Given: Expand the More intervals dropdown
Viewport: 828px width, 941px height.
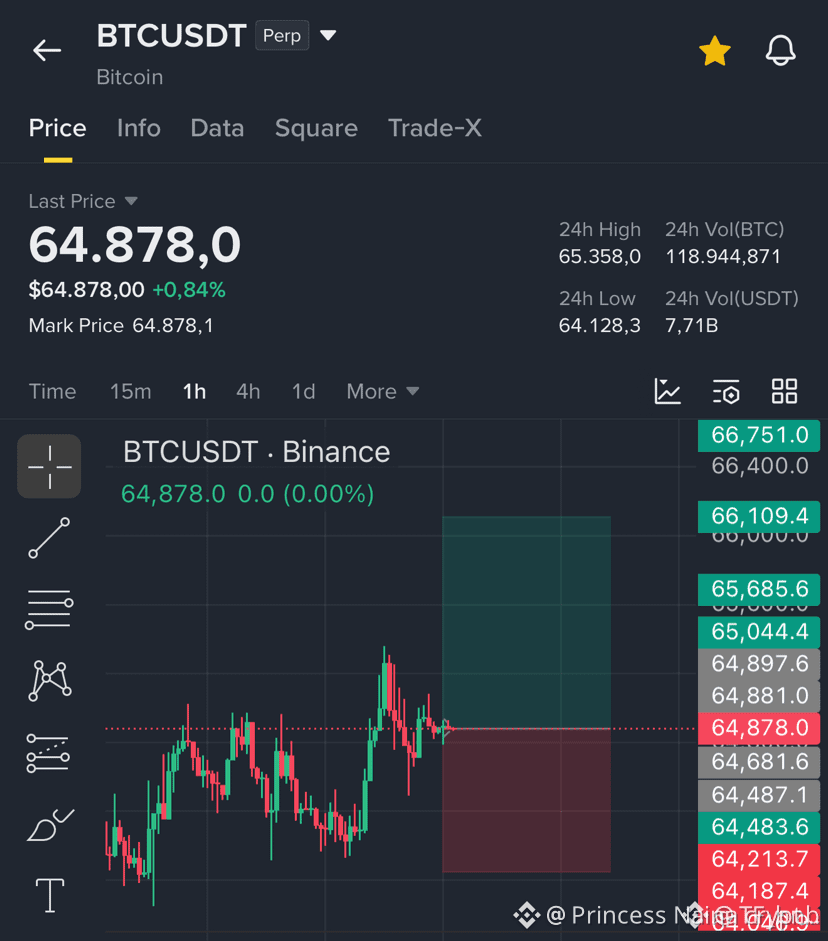Looking at the screenshot, I should point(383,392).
